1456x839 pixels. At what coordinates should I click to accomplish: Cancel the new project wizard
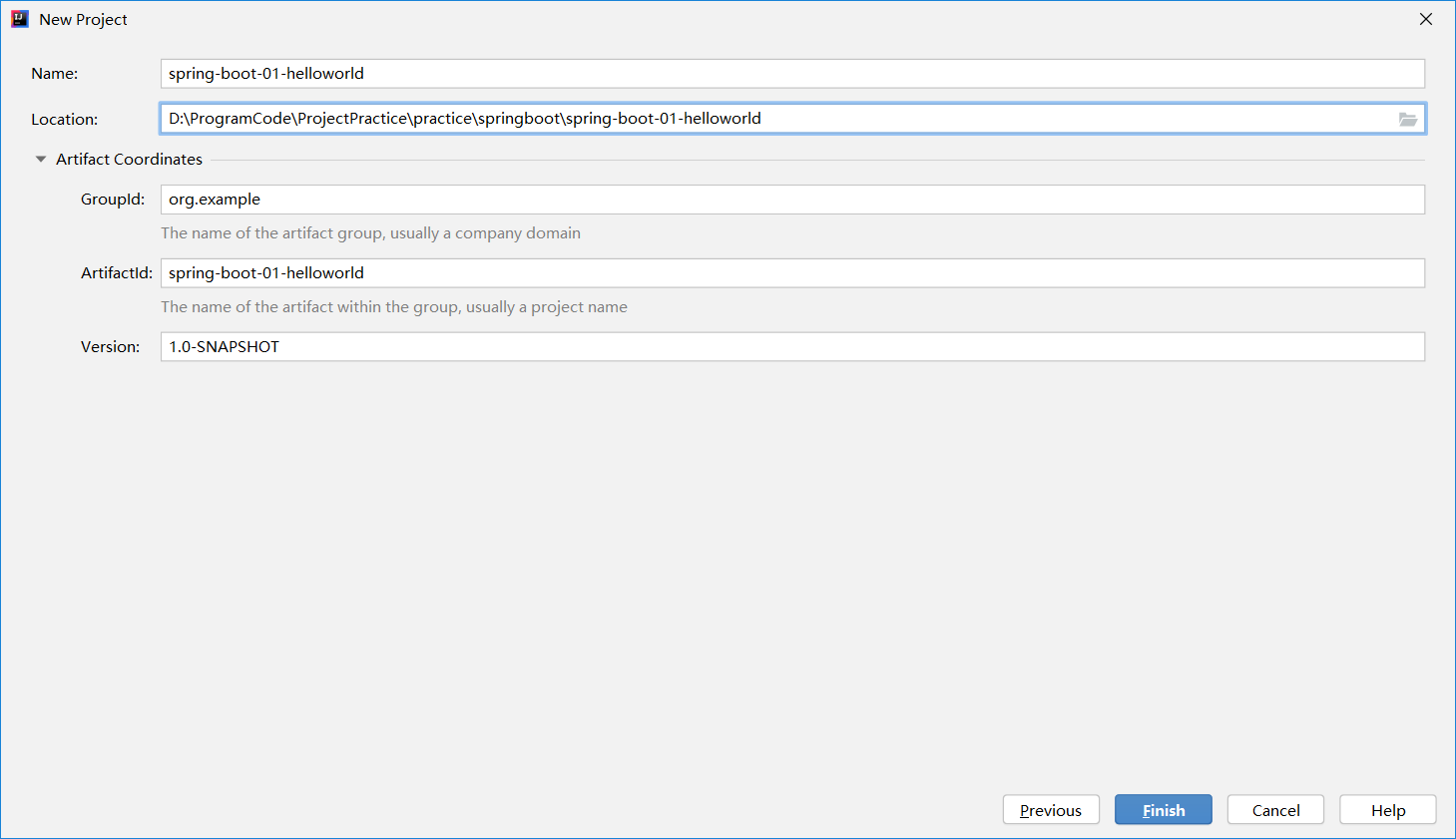coord(1275,810)
